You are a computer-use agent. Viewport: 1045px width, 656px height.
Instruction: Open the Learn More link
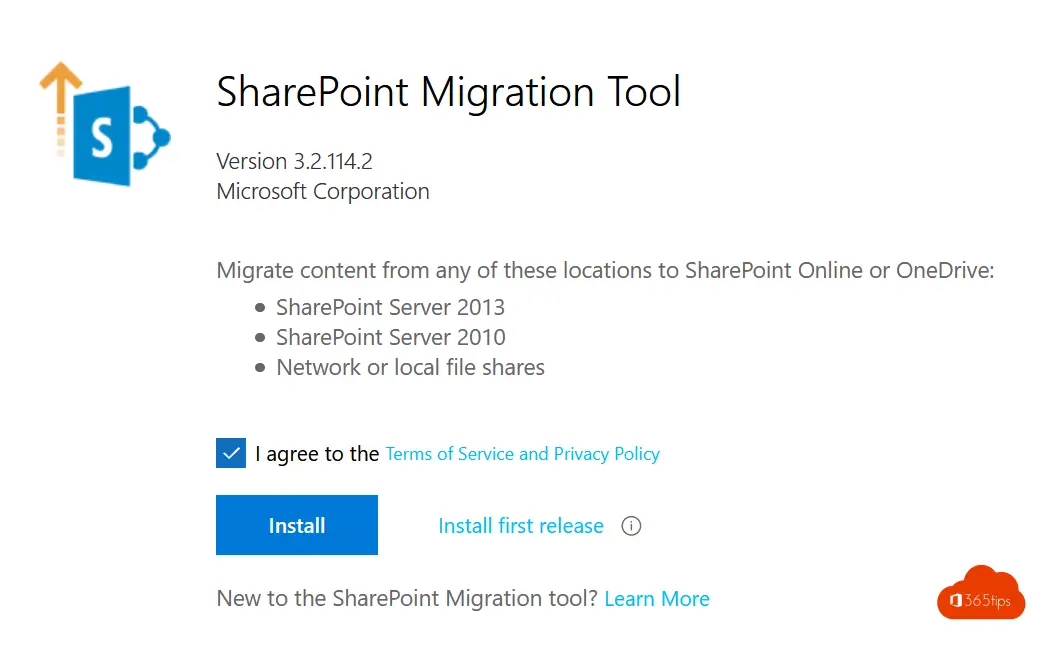(x=656, y=599)
